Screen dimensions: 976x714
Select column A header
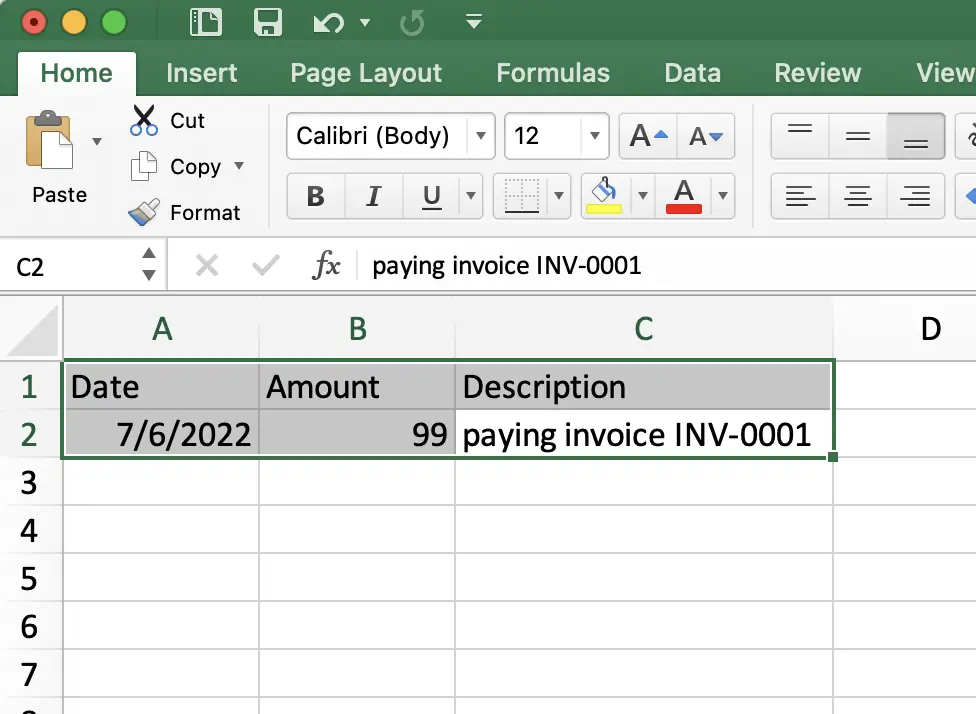click(162, 329)
